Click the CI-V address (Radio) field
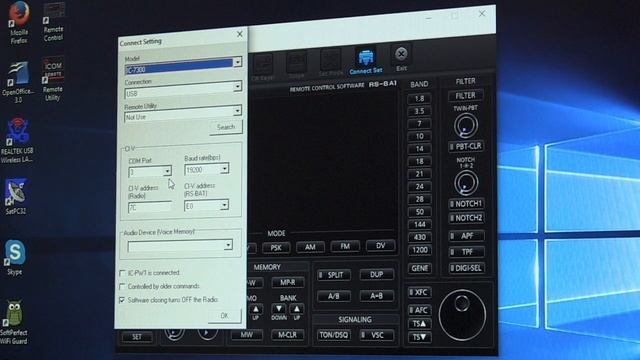 [150, 207]
